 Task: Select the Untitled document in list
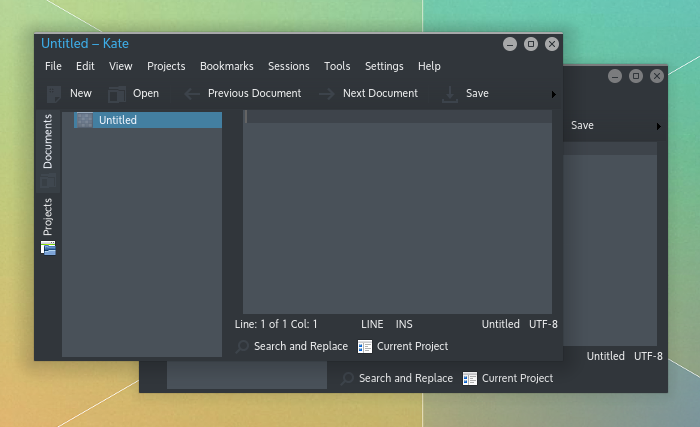148,120
